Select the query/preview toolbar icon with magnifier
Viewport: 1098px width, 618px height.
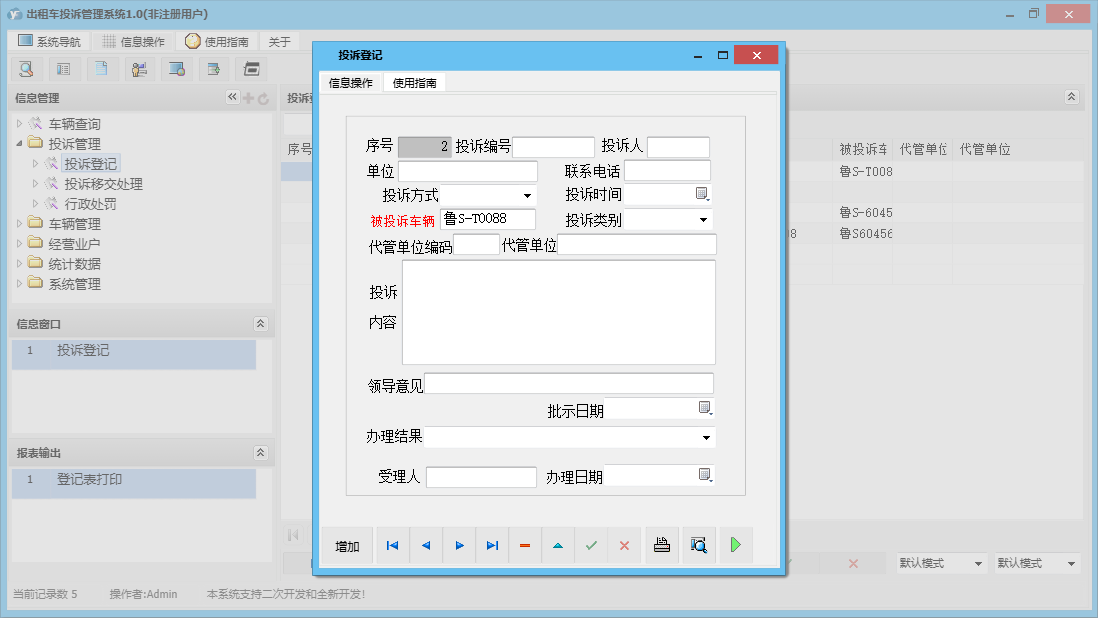(x=25, y=69)
